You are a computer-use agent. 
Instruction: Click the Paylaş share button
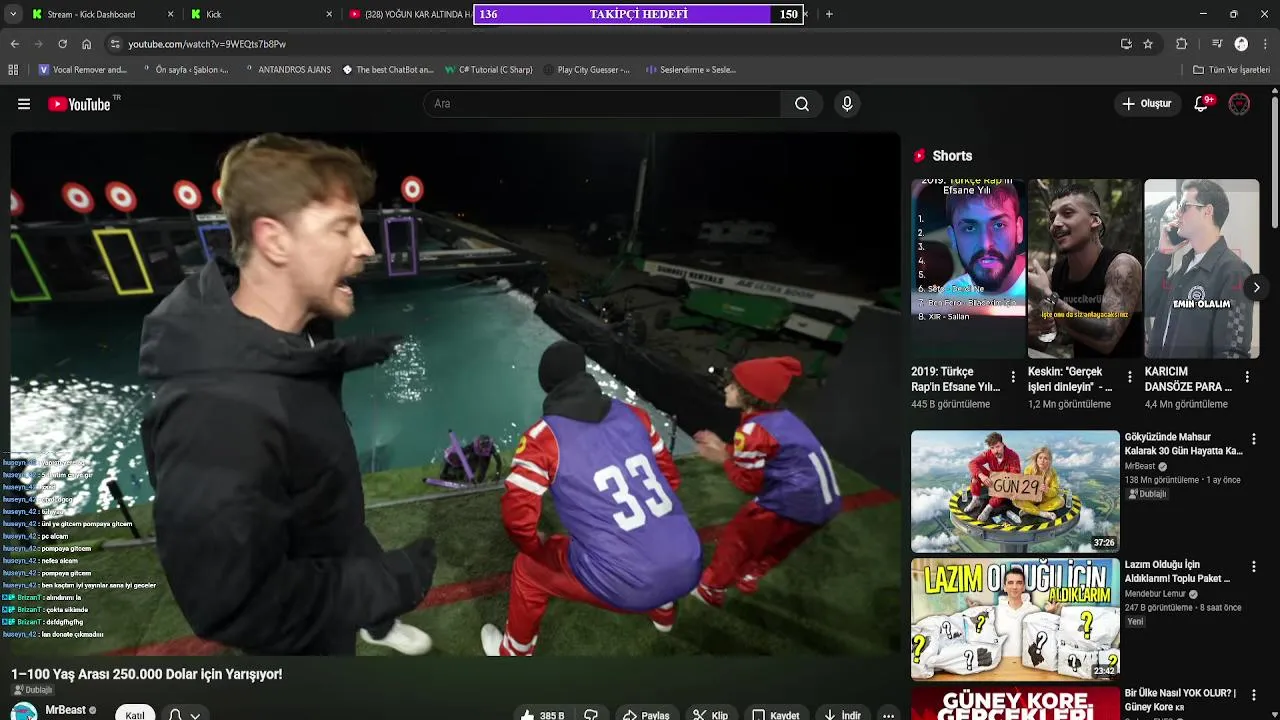(646, 715)
